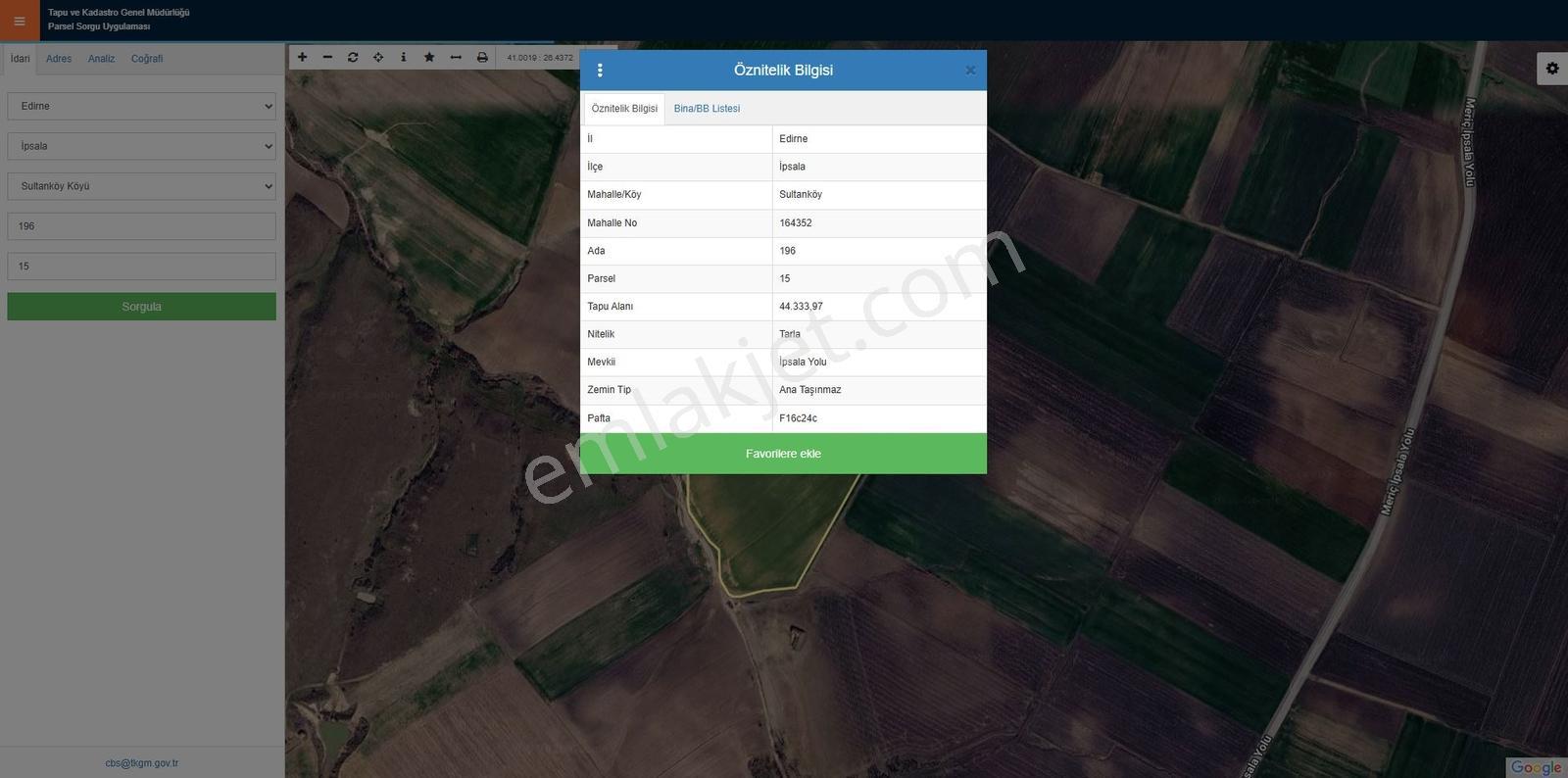Click the Ada input field containing 196
Viewport: 1568px width, 778px height.
point(142,226)
